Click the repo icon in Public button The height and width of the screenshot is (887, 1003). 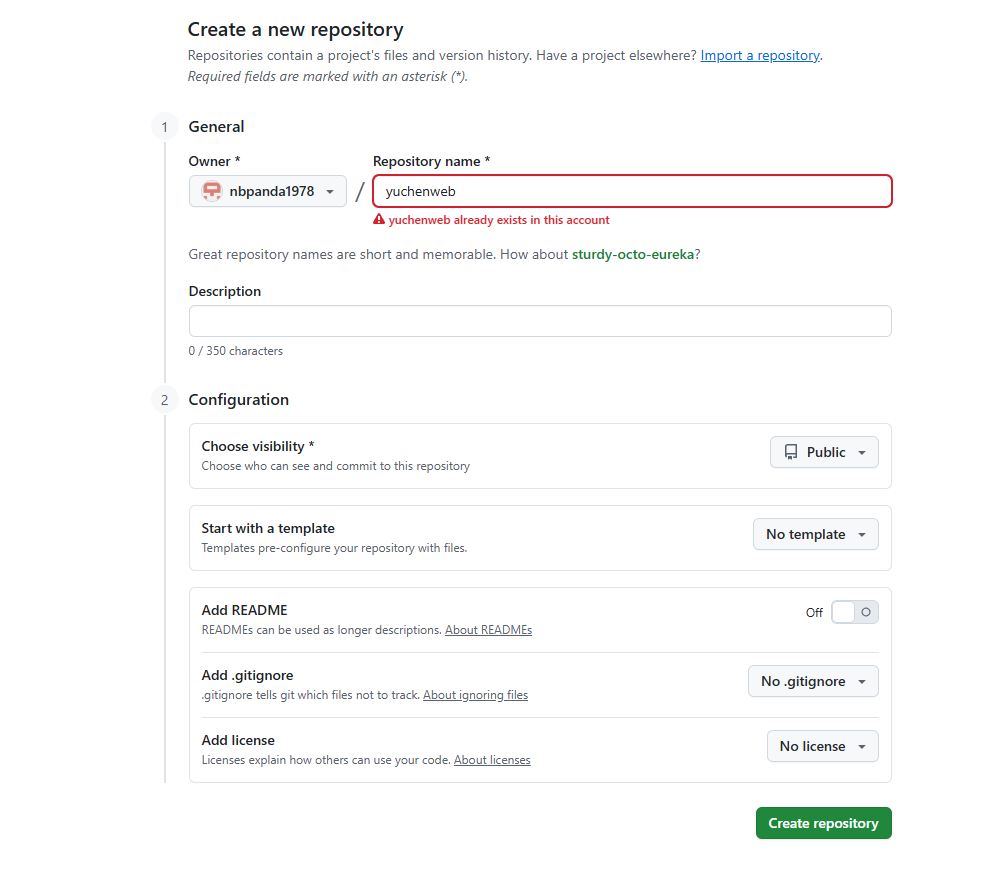click(x=791, y=452)
